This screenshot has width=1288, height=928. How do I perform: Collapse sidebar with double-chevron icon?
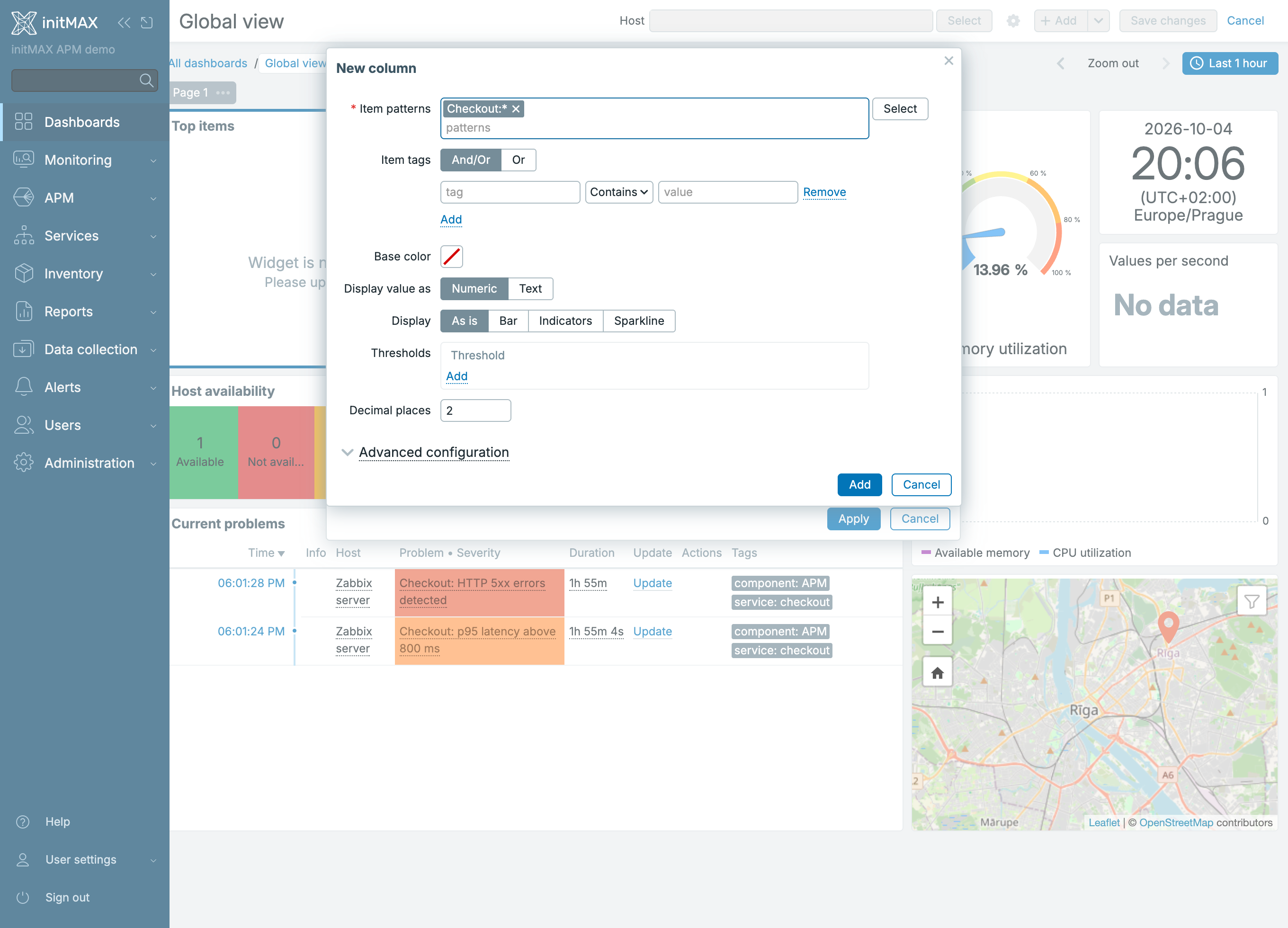[x=124, y=23]
